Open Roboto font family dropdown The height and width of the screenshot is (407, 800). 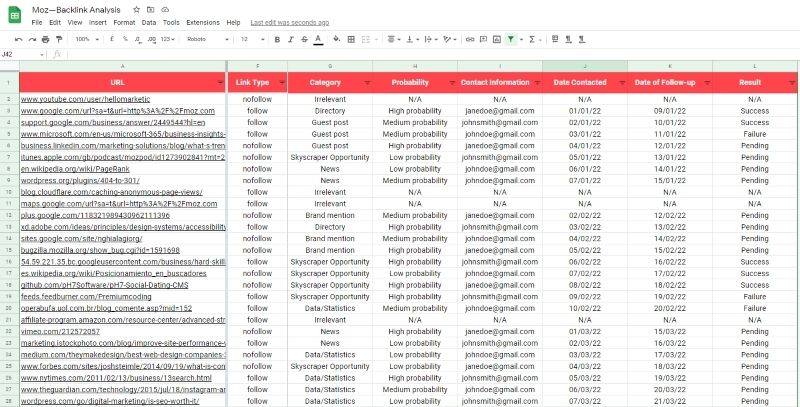(x=208, y=39)
